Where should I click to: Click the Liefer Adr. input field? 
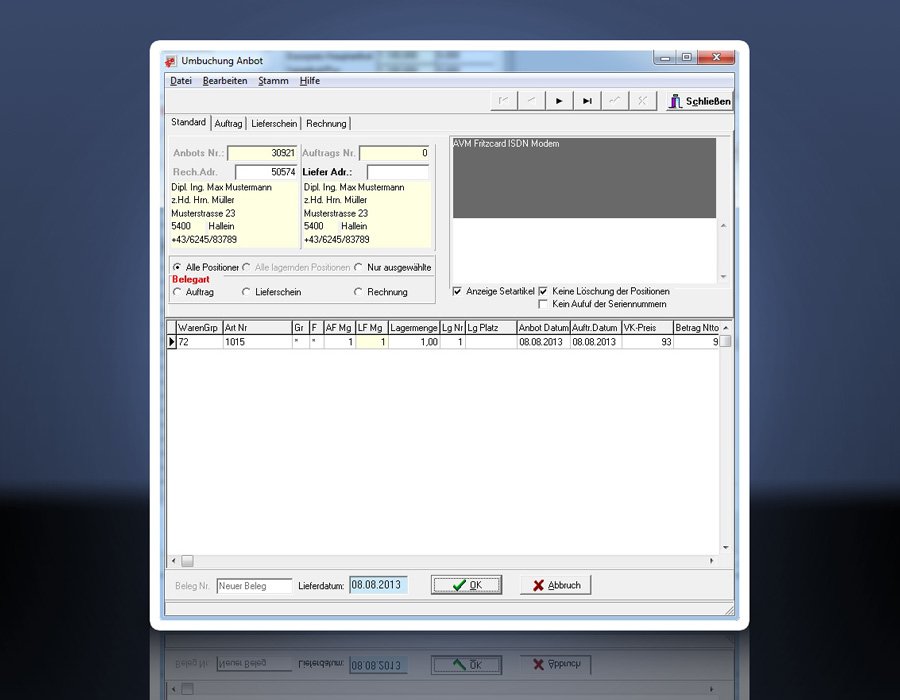click(398, 172)
